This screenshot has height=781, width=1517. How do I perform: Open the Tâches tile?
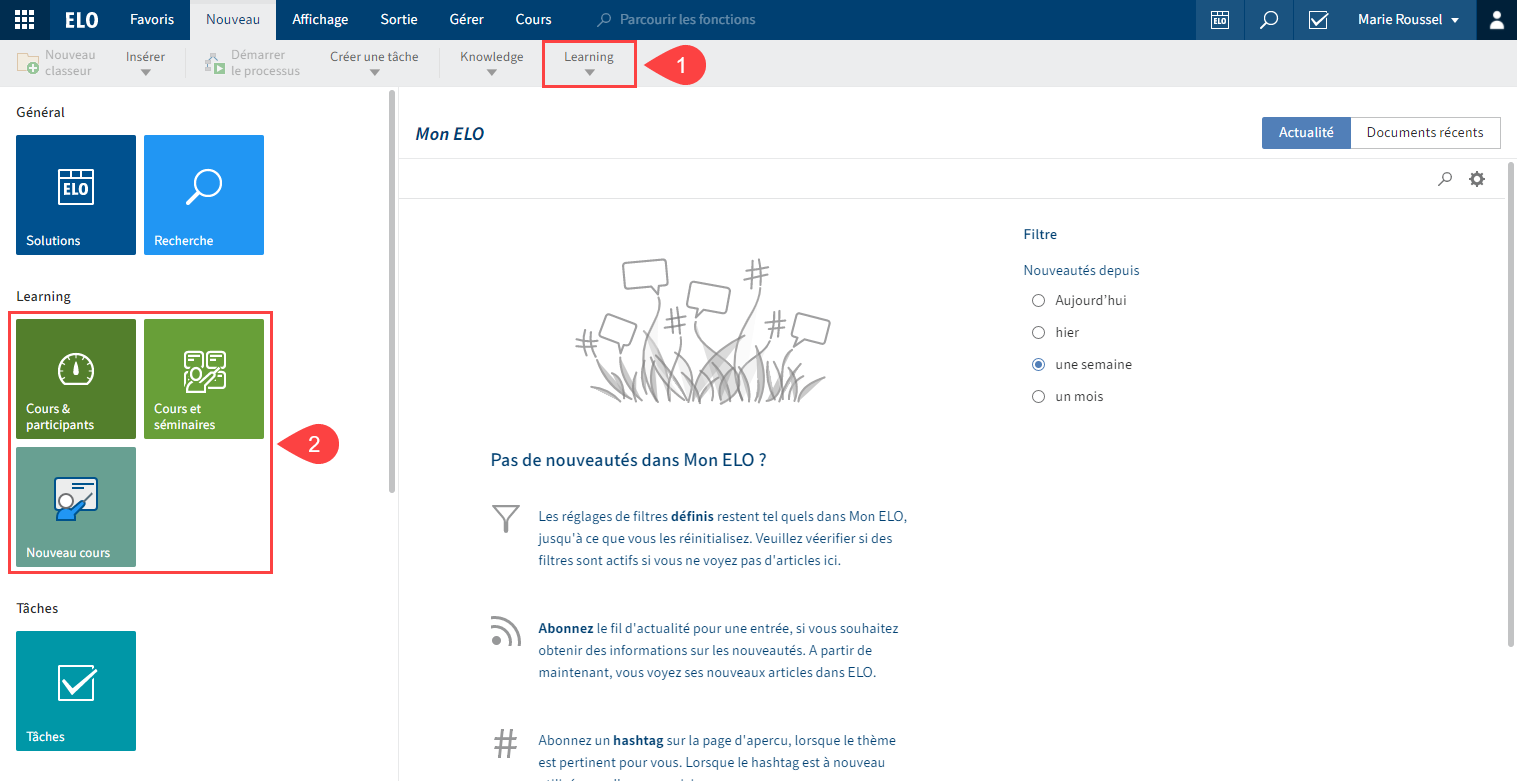click(x=76, y=691)
